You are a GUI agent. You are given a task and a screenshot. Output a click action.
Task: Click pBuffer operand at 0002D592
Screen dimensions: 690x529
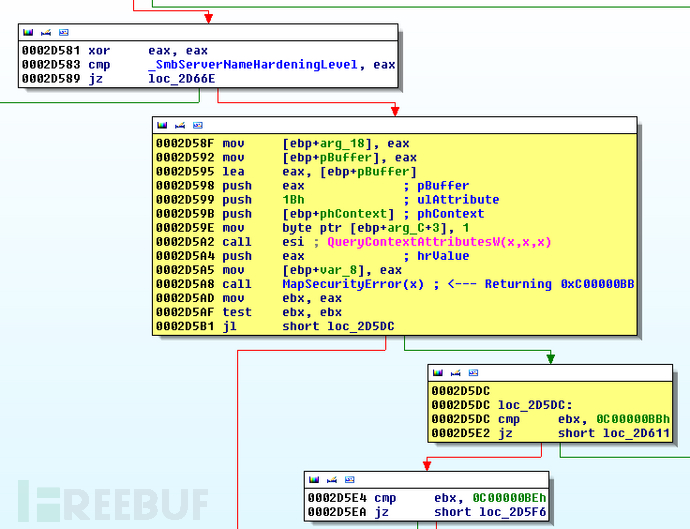point(346,158)
